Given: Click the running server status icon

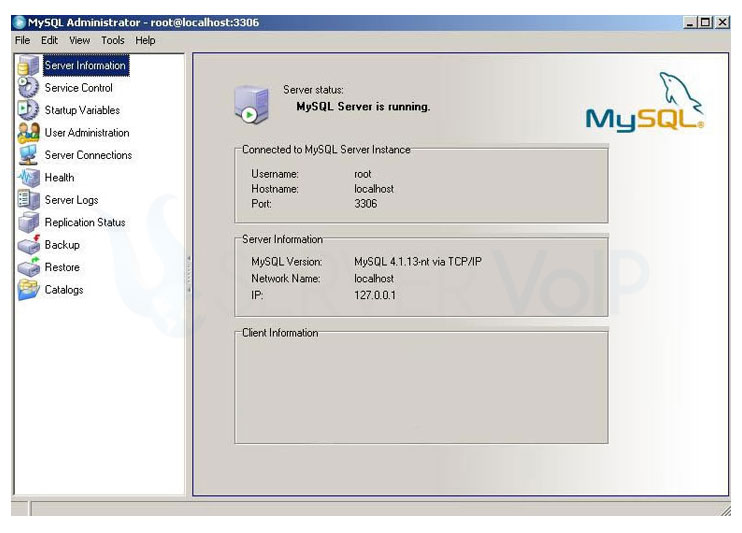Looking at the screenshot, I should click(x=253, y=105).
